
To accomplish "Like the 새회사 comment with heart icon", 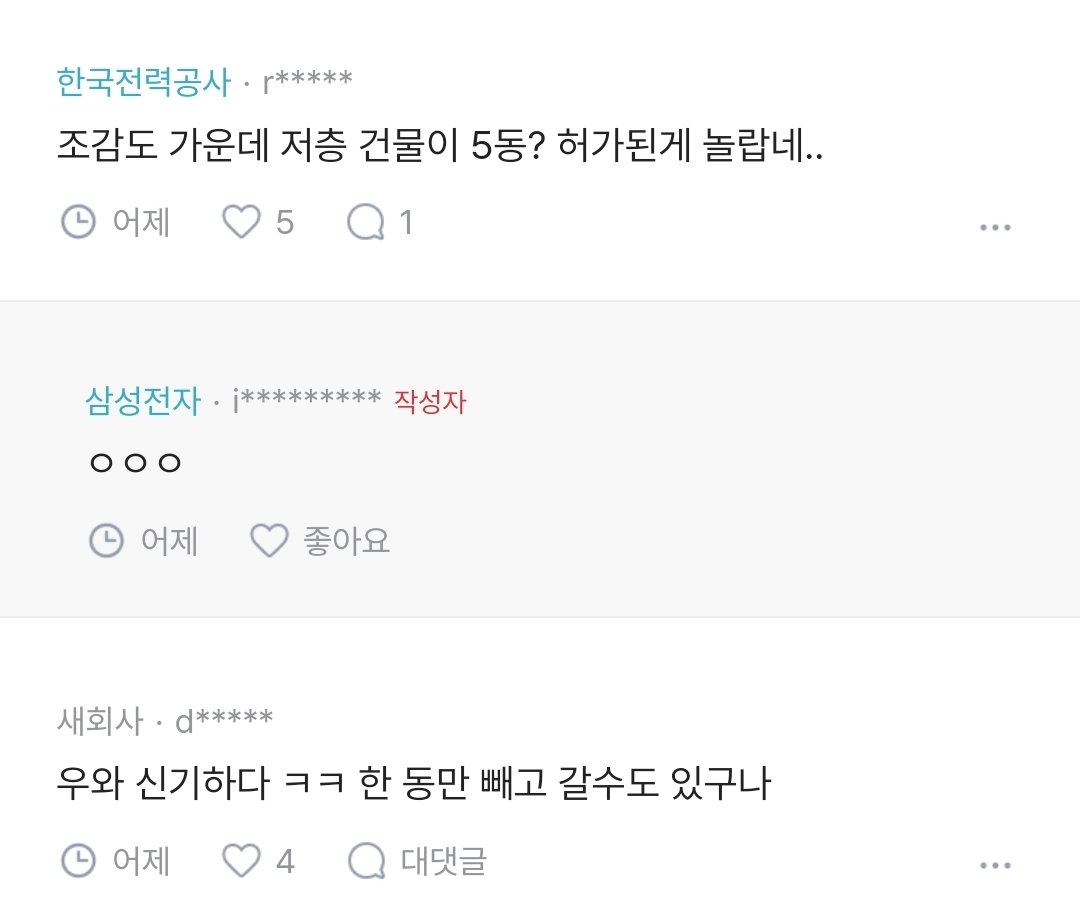I will 241,860.
